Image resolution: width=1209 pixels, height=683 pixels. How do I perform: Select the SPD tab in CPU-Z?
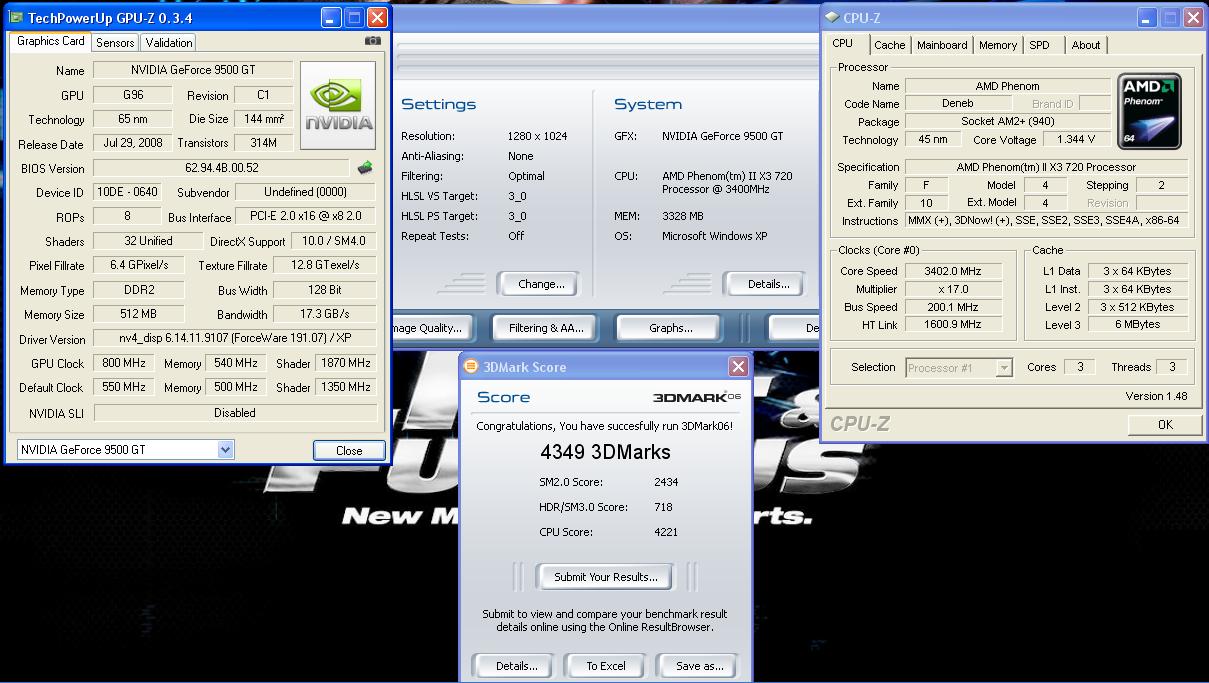coord(1040,45)
